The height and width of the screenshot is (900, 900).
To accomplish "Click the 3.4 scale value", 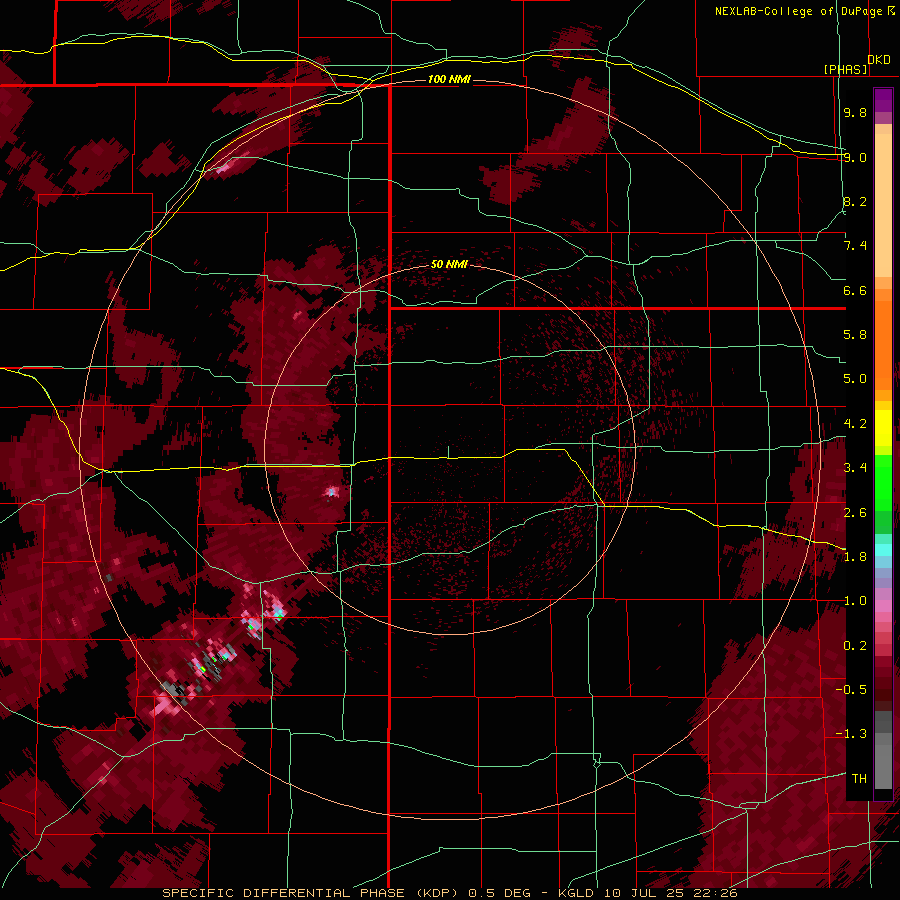I will click(855, 468).
